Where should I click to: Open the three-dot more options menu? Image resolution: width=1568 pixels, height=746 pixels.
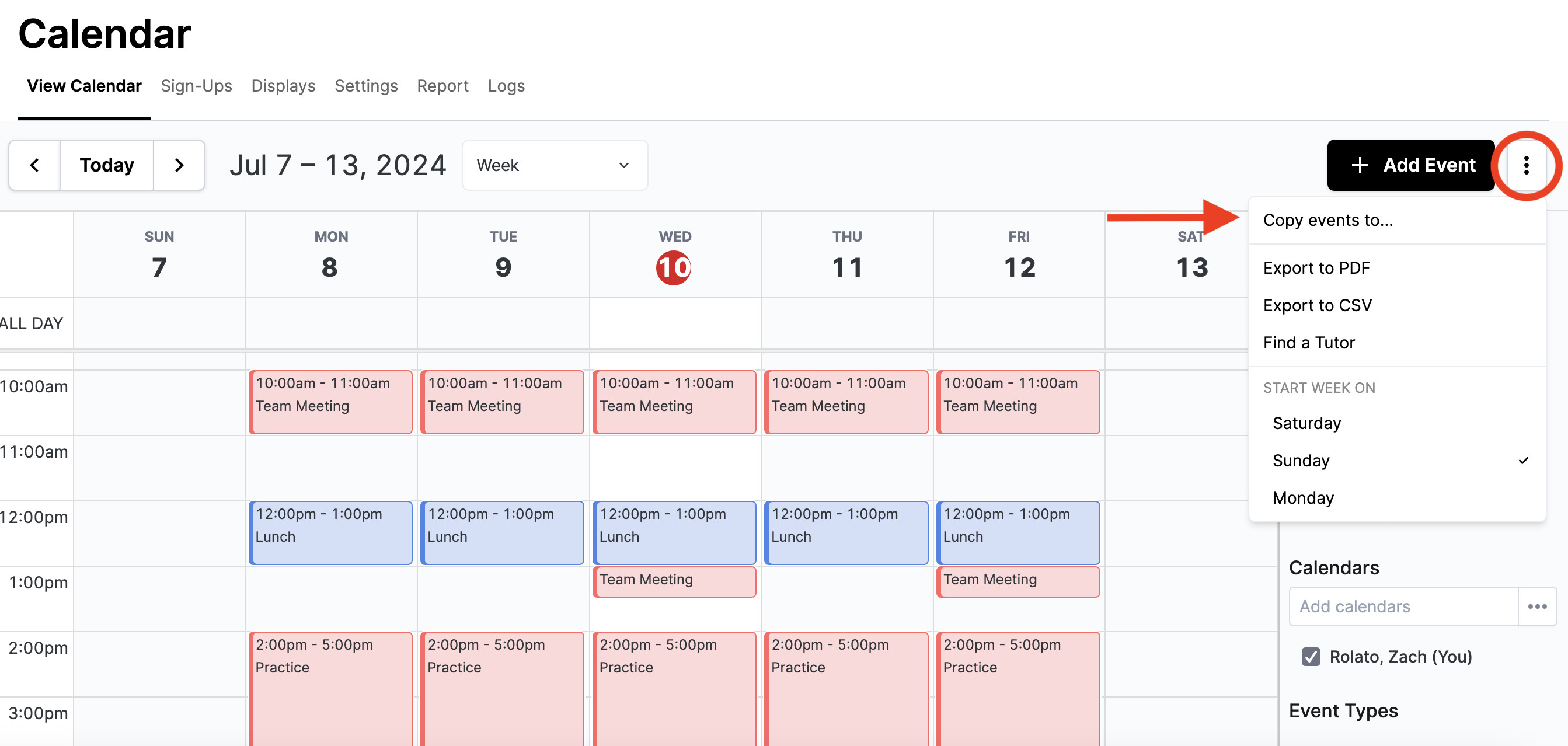click(x=1526, y=166)
